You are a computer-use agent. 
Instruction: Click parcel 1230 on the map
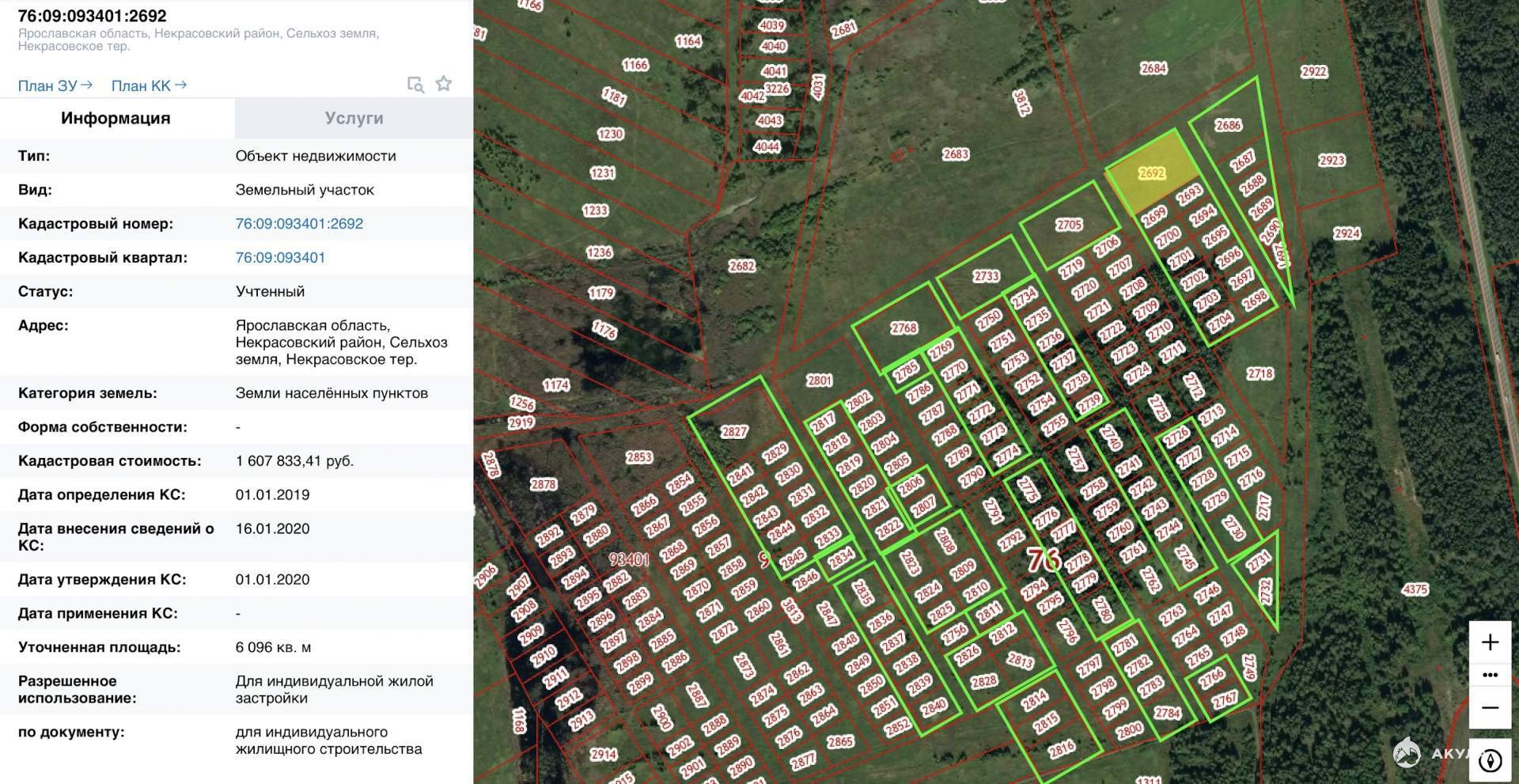pos(610,134)
